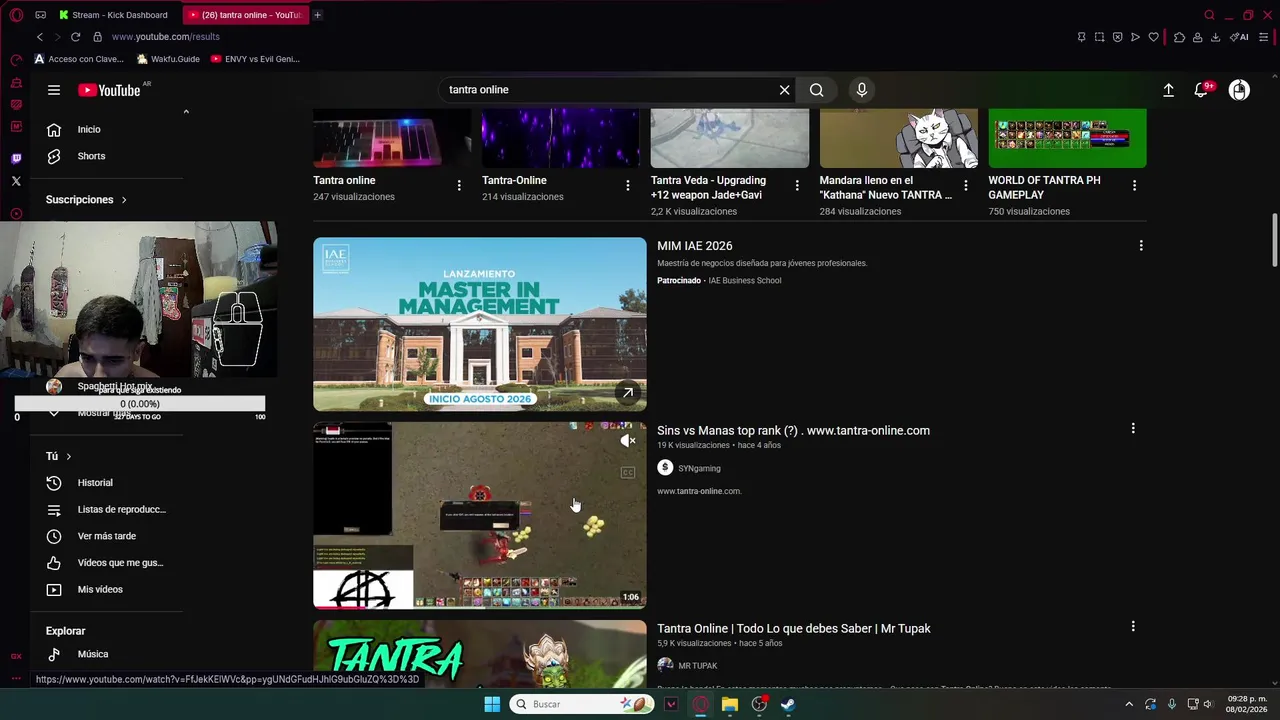The image size is (1280, 720).
Task: Click the magnifier search button
Action: 817,90
